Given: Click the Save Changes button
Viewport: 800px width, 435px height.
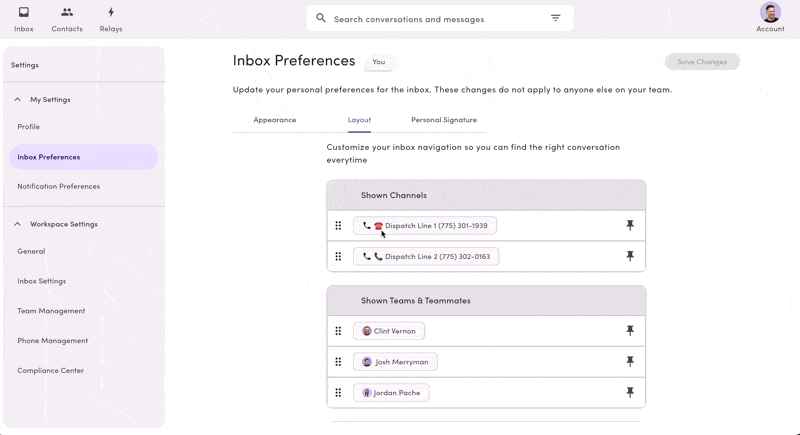Looking at the screenshot, I should 702,62.
